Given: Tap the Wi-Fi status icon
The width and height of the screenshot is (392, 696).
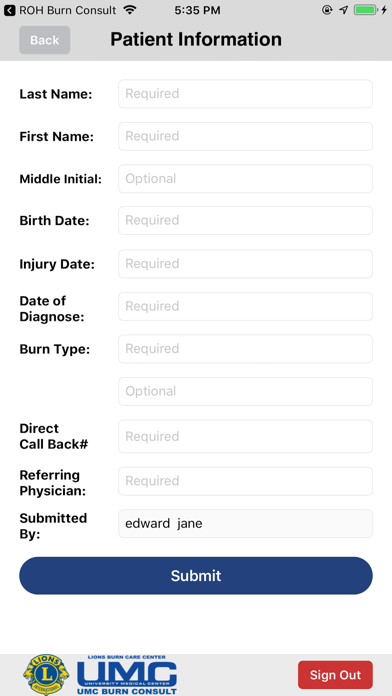Looking at the screenshot, I should [x=130, y=10].
